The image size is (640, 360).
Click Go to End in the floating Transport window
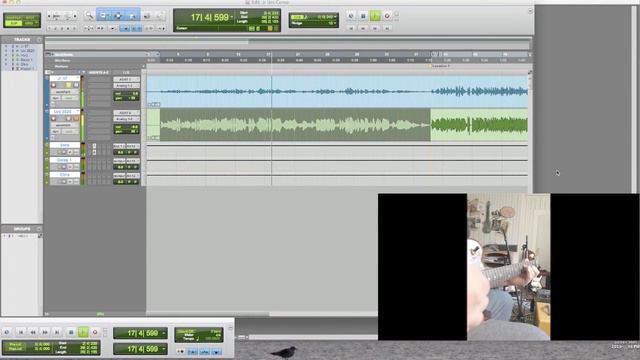(x=57, y=332)
